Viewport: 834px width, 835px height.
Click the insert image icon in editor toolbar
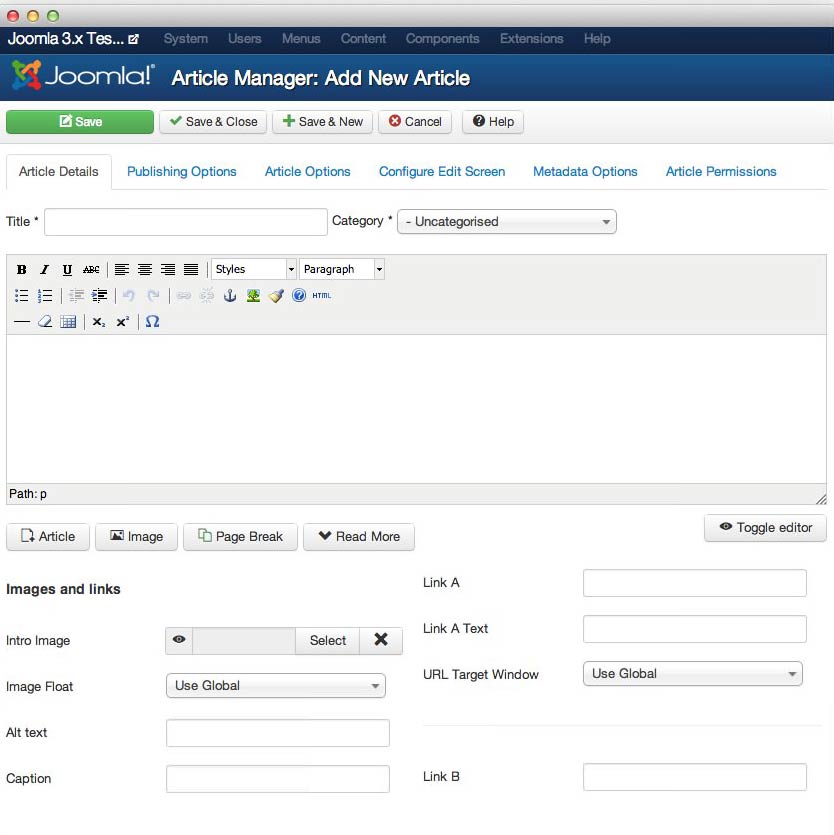[253, 296]
